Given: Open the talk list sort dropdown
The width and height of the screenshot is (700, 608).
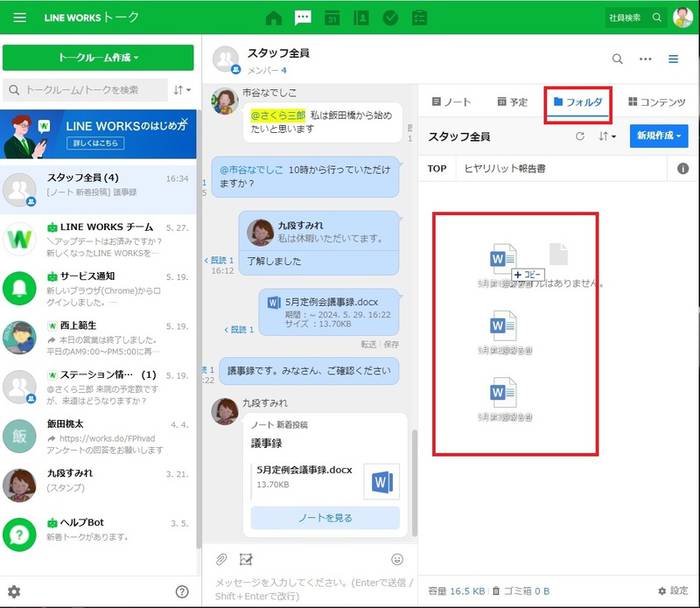Looking at the screenshot, I should [182, 90].
